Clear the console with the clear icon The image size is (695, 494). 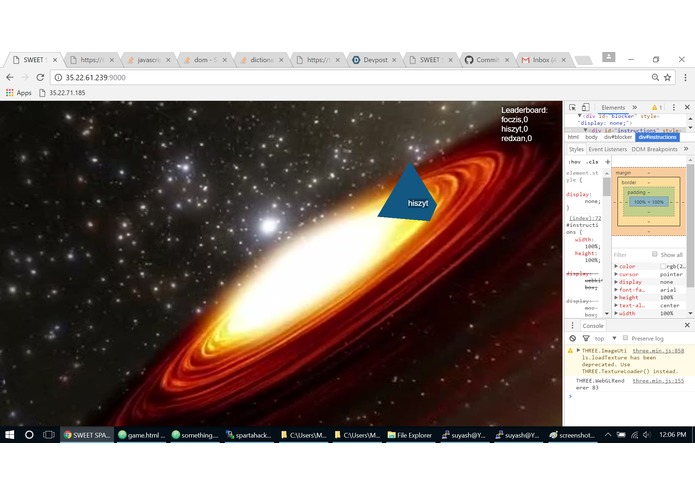[x=573, y=338]
